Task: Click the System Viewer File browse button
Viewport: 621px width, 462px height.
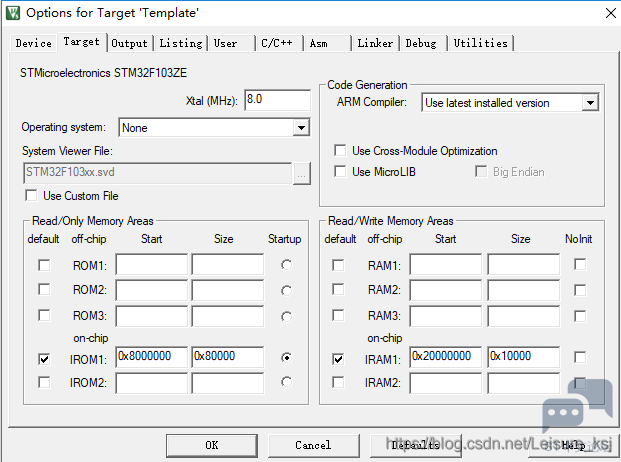Action: [302, 173]
